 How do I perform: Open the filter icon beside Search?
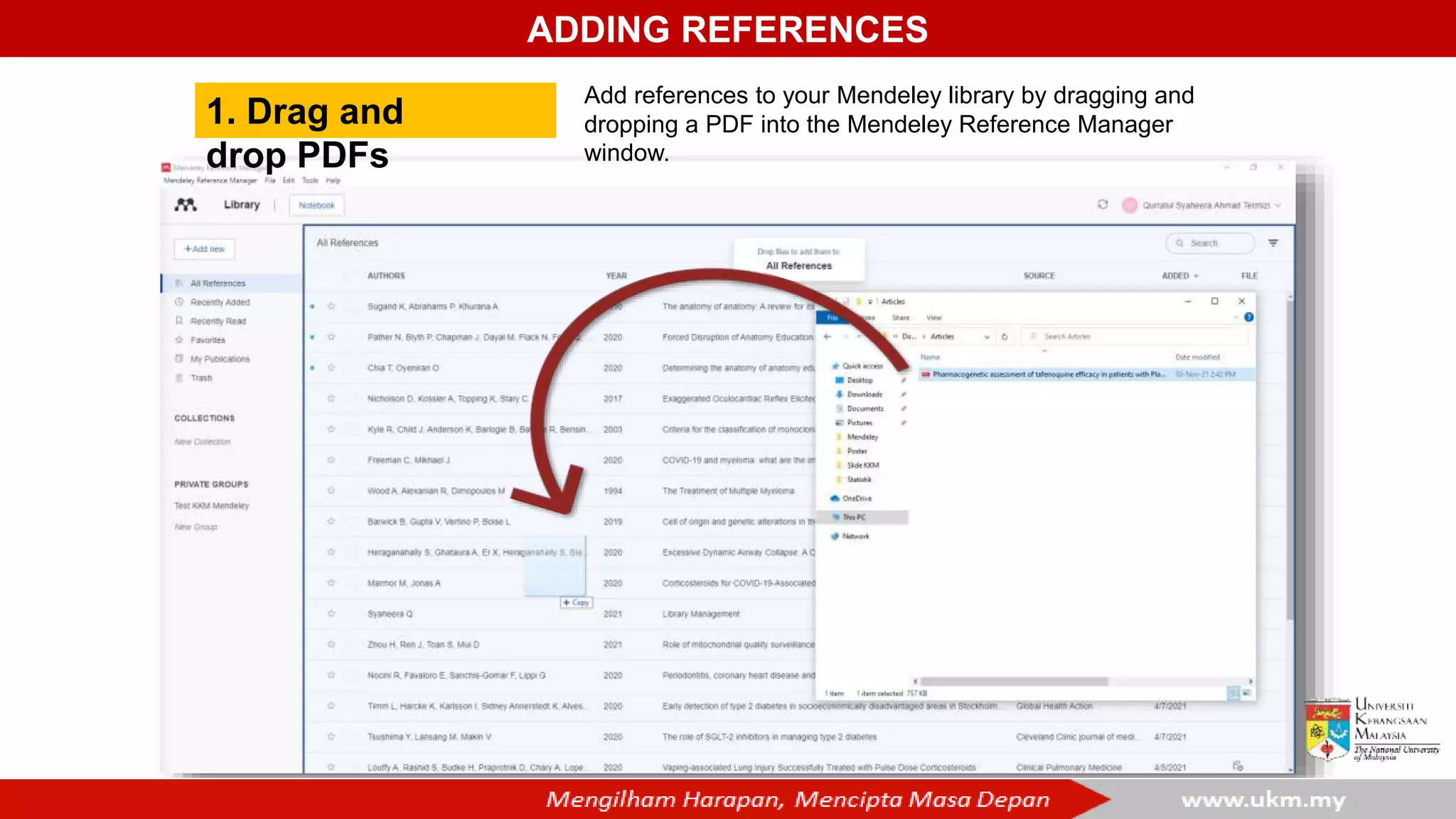[x=1273, y=243]
